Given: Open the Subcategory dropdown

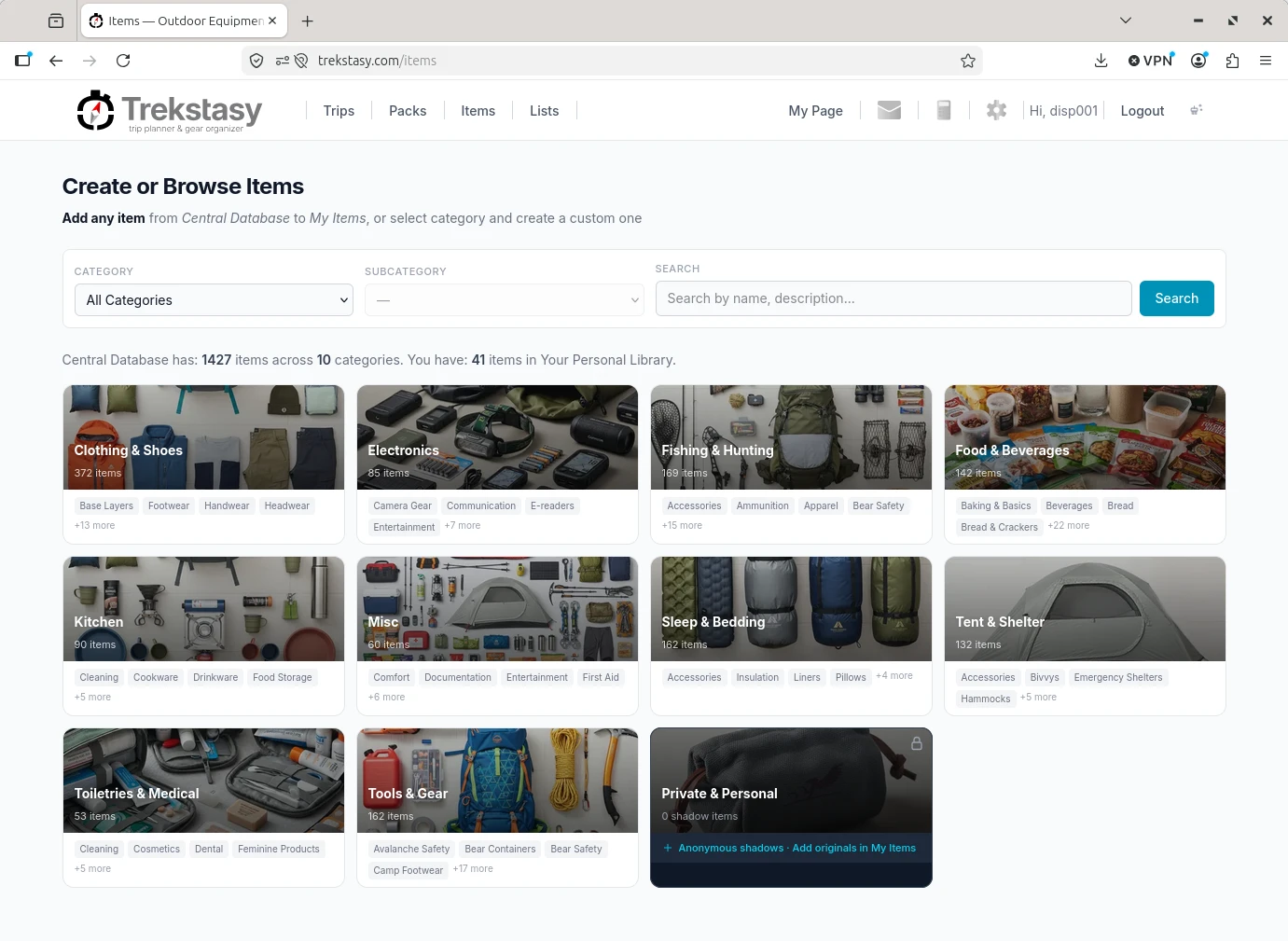Looking at the screenshot, I should (505, 300).
